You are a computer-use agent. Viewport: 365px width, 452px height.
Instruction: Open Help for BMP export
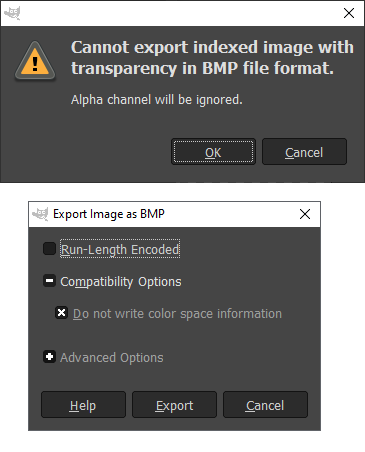click(x=83, y=405)
